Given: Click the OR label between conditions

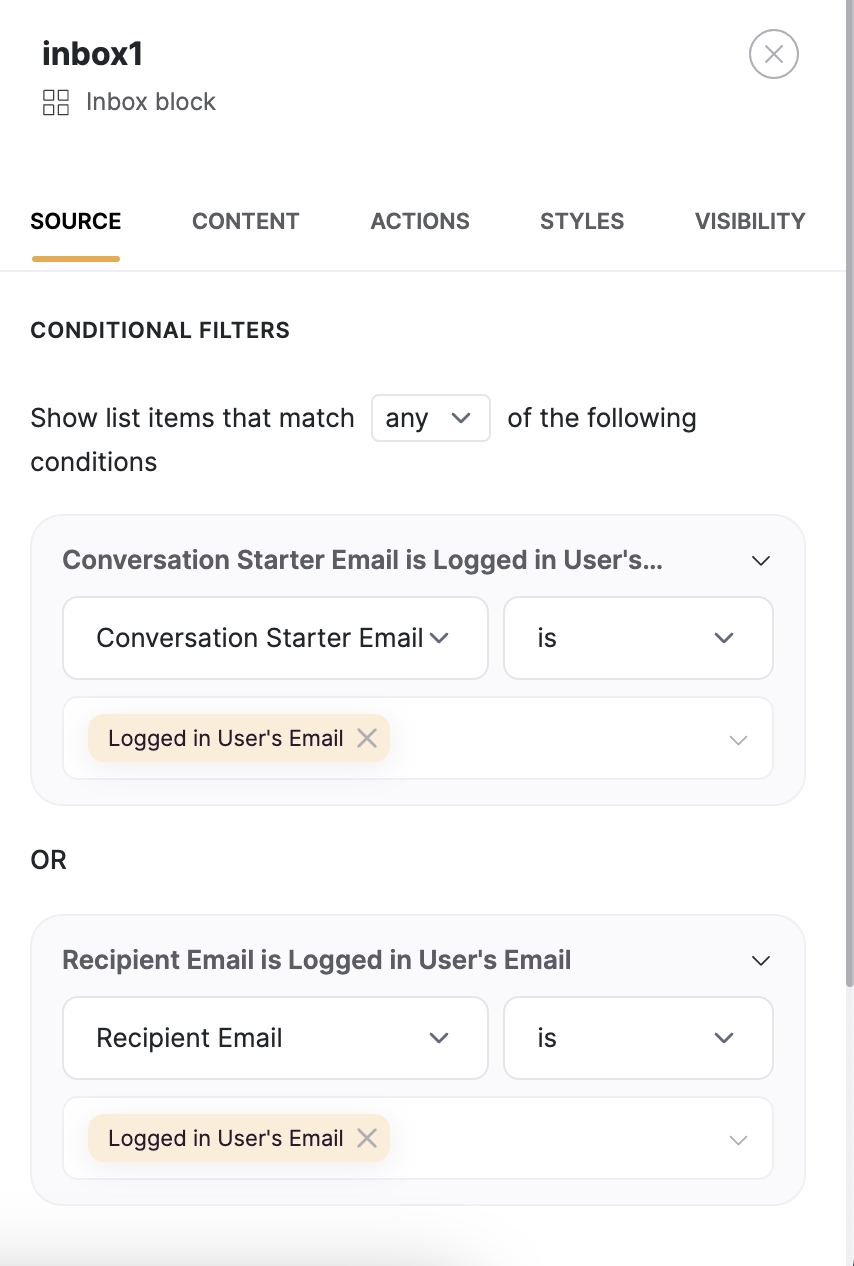Looking at the screenshot, I should [46, 860].
